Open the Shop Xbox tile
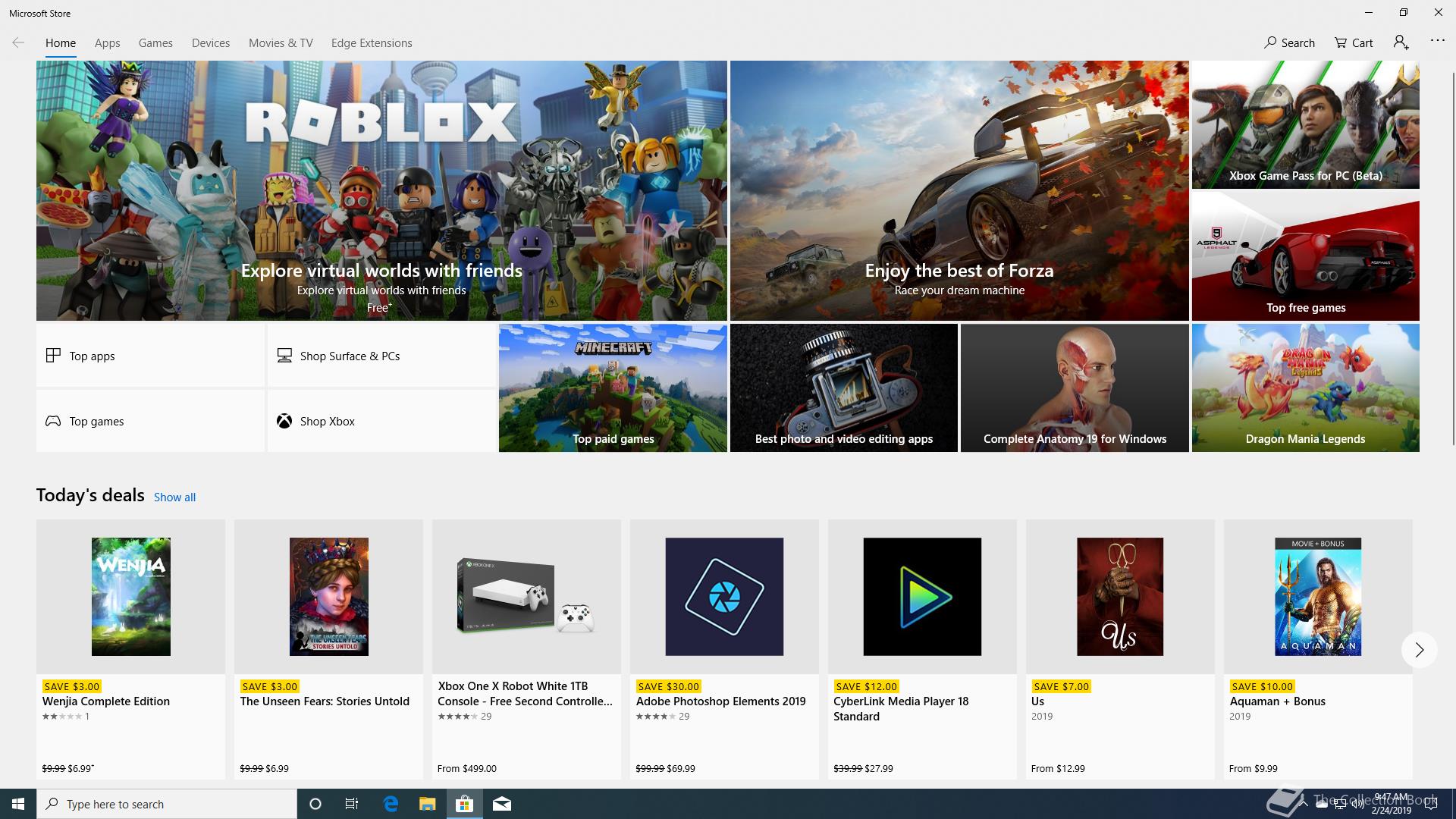This screenshot has height=819, width=1456. coord(381,421)
